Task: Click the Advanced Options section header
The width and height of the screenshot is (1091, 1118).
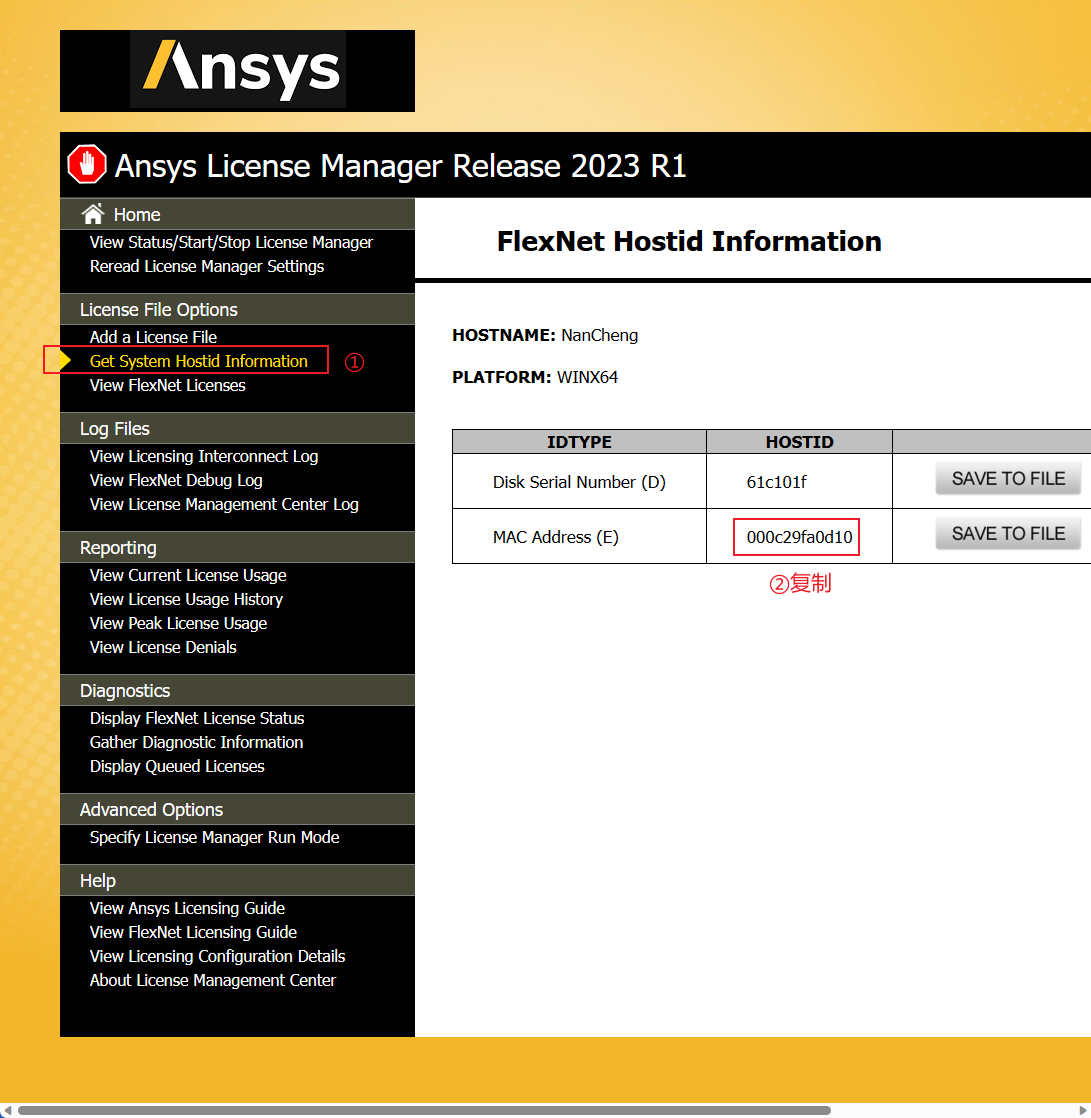Action: click(237, 809)
